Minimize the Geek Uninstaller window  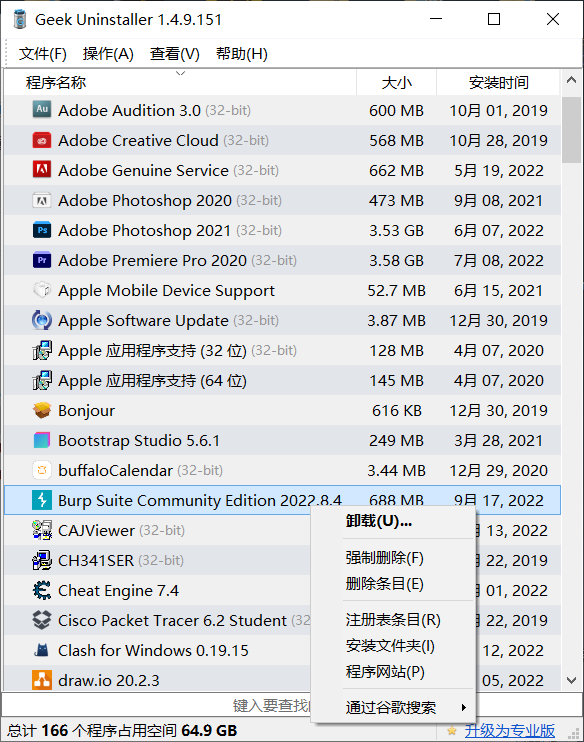[436, 19]
